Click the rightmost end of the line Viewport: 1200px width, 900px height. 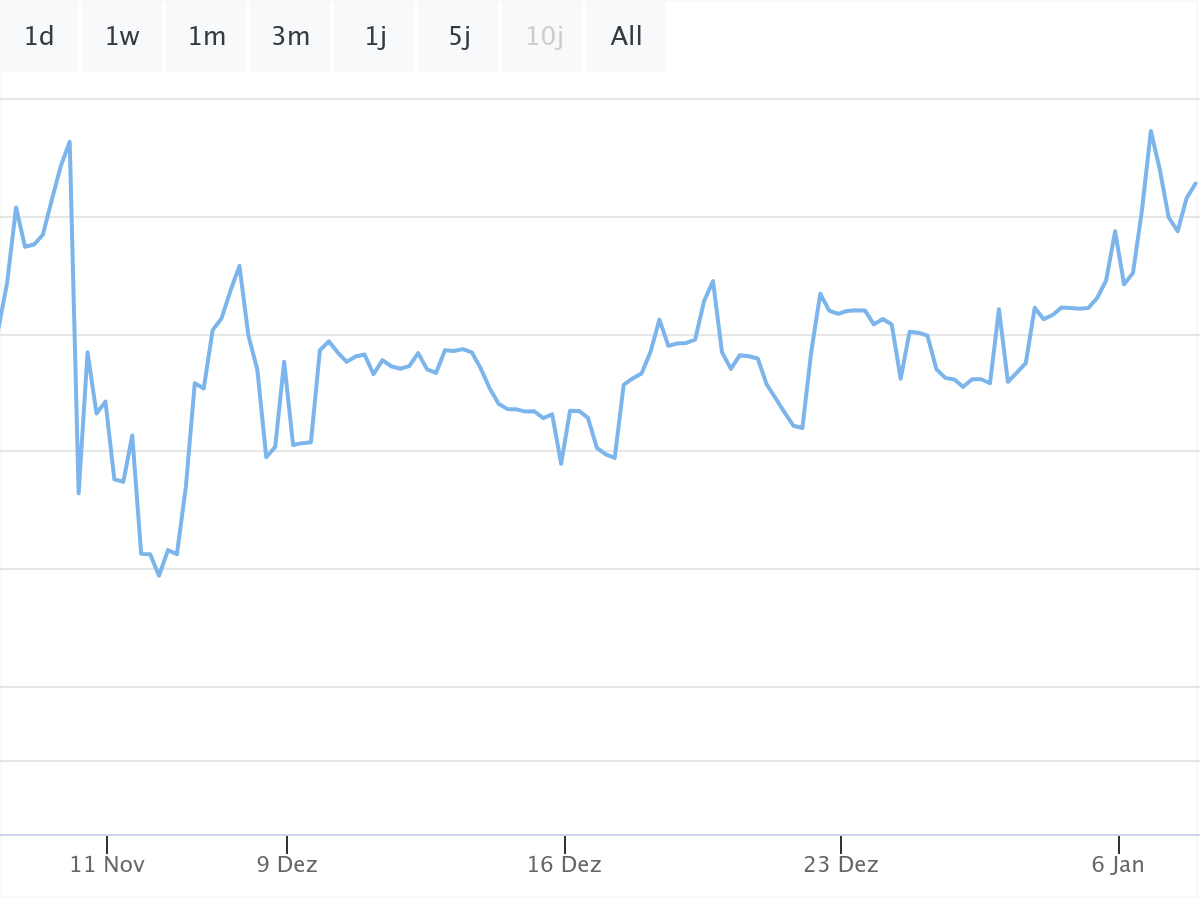[1196, 183]
